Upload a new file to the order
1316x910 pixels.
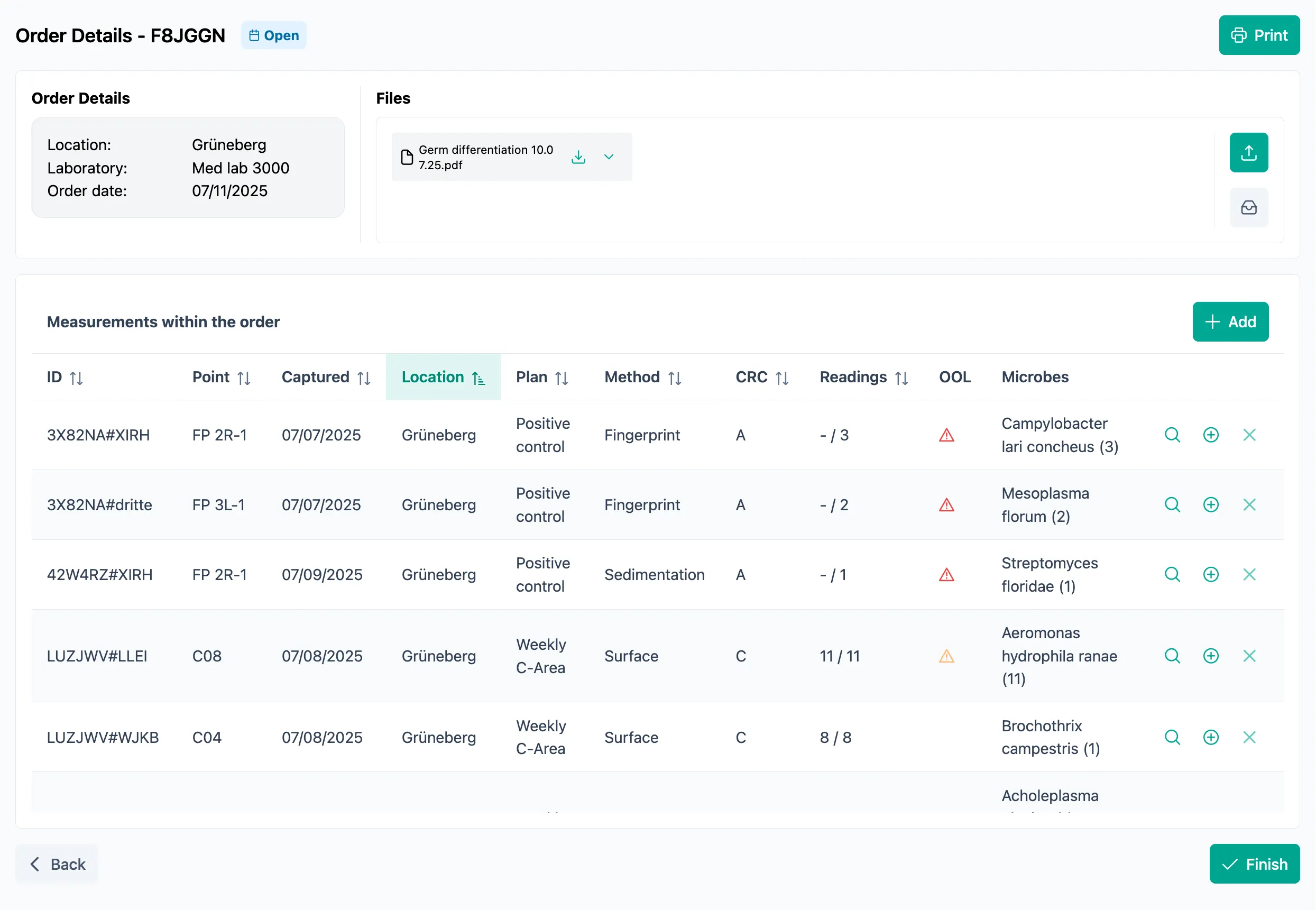click(1249, 152)
